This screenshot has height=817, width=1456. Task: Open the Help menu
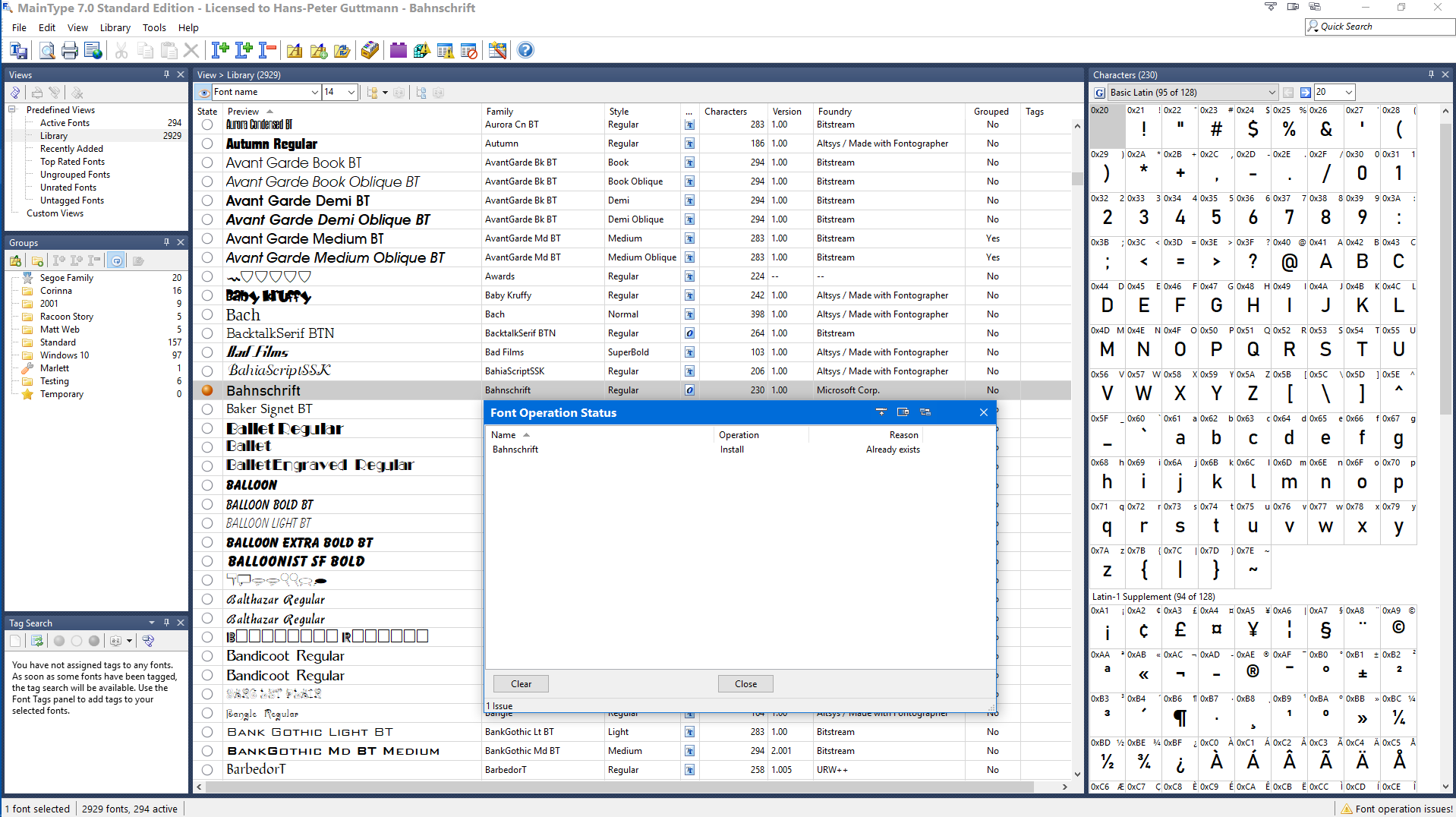point(188,28)
